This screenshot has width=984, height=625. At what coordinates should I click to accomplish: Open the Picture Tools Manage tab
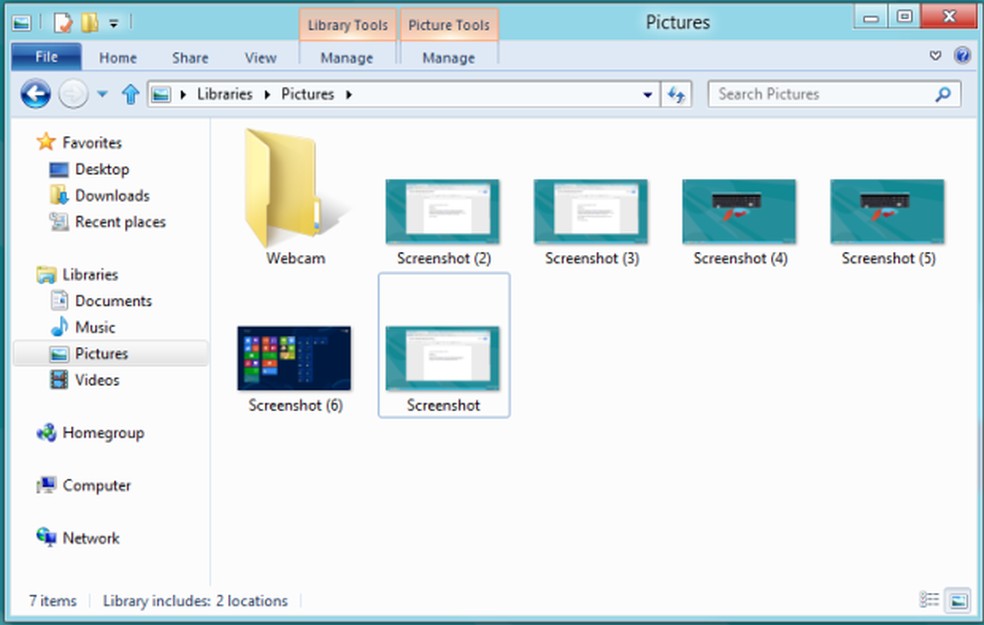[448, 57]
